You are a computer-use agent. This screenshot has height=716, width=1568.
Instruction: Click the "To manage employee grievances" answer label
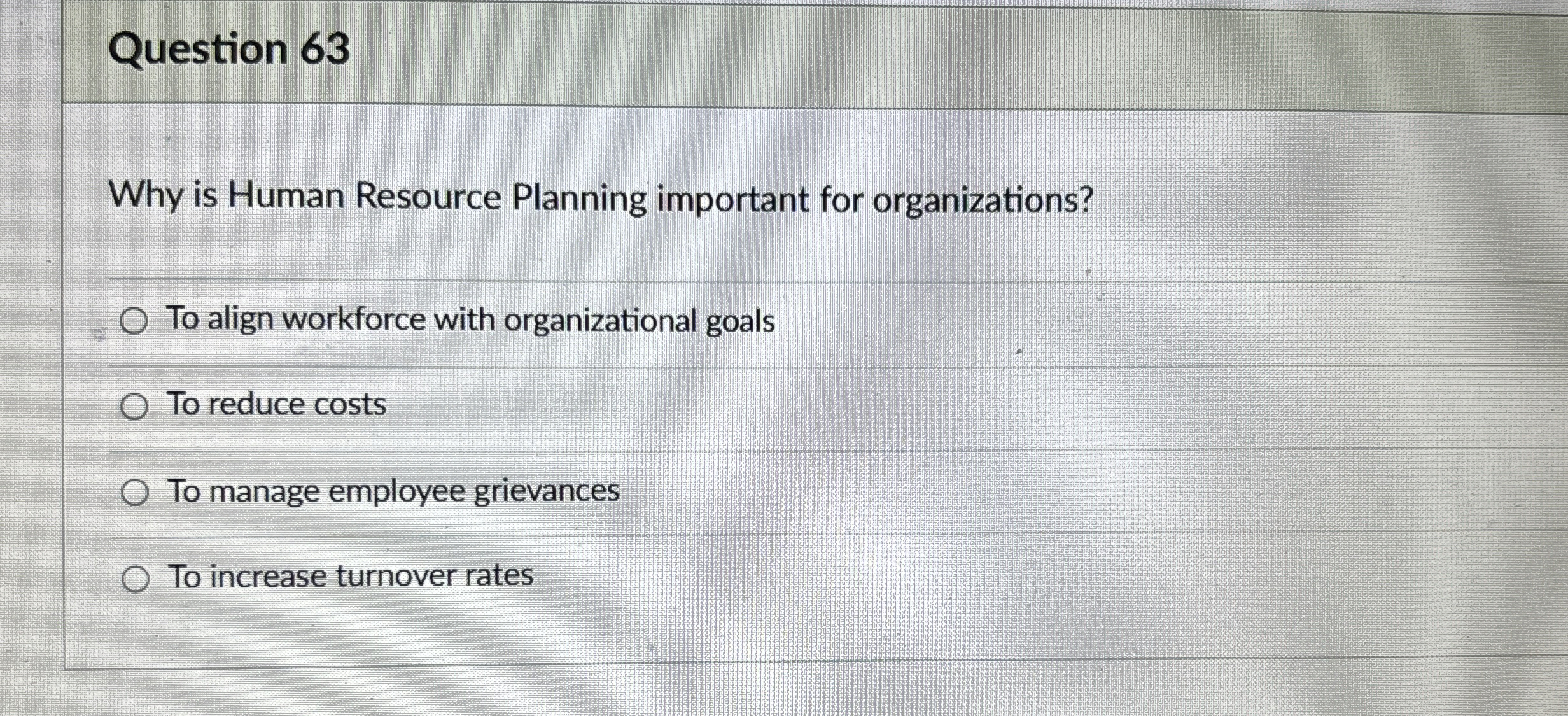tap(393, 491)
